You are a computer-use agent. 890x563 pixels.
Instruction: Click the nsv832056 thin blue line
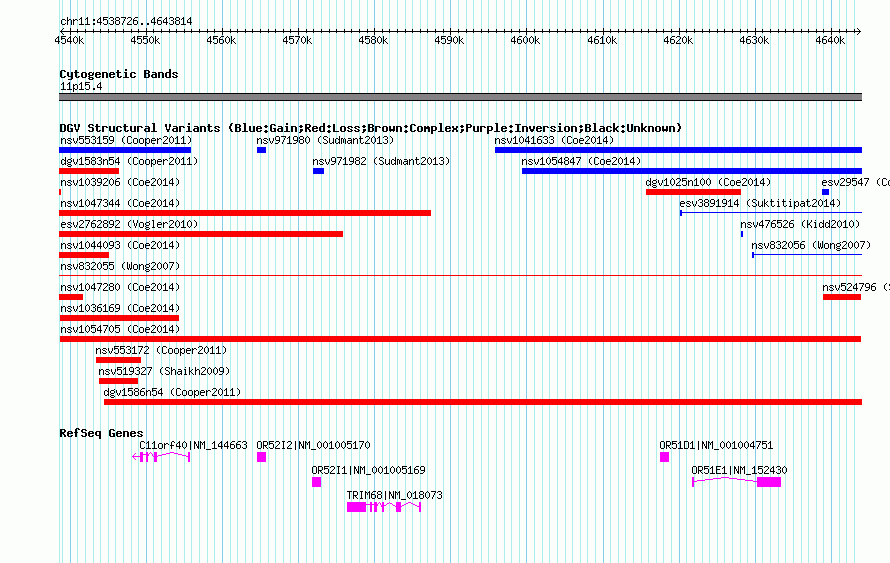[x=807, y=255]
